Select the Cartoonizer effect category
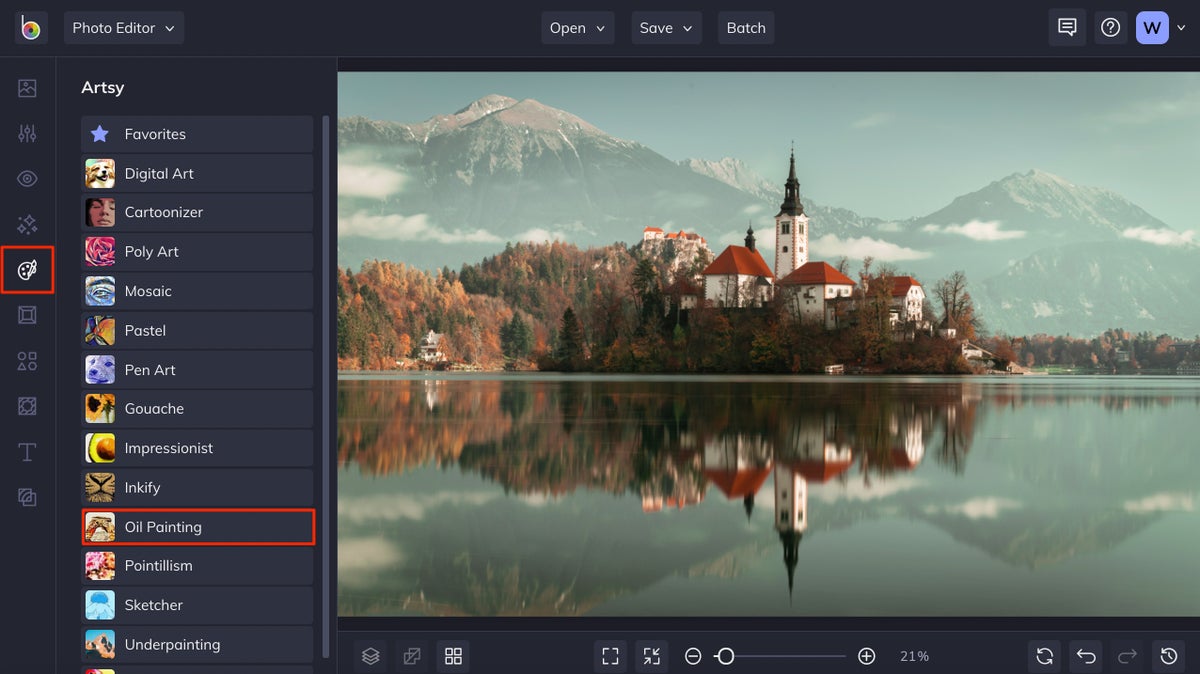Screen dimensions: 1200x674 tap(198, 212)
